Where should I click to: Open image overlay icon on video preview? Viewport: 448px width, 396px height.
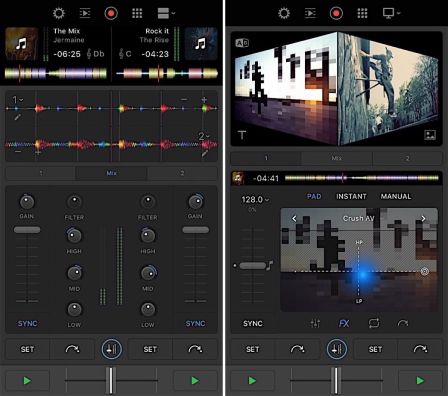click(430, 135)
